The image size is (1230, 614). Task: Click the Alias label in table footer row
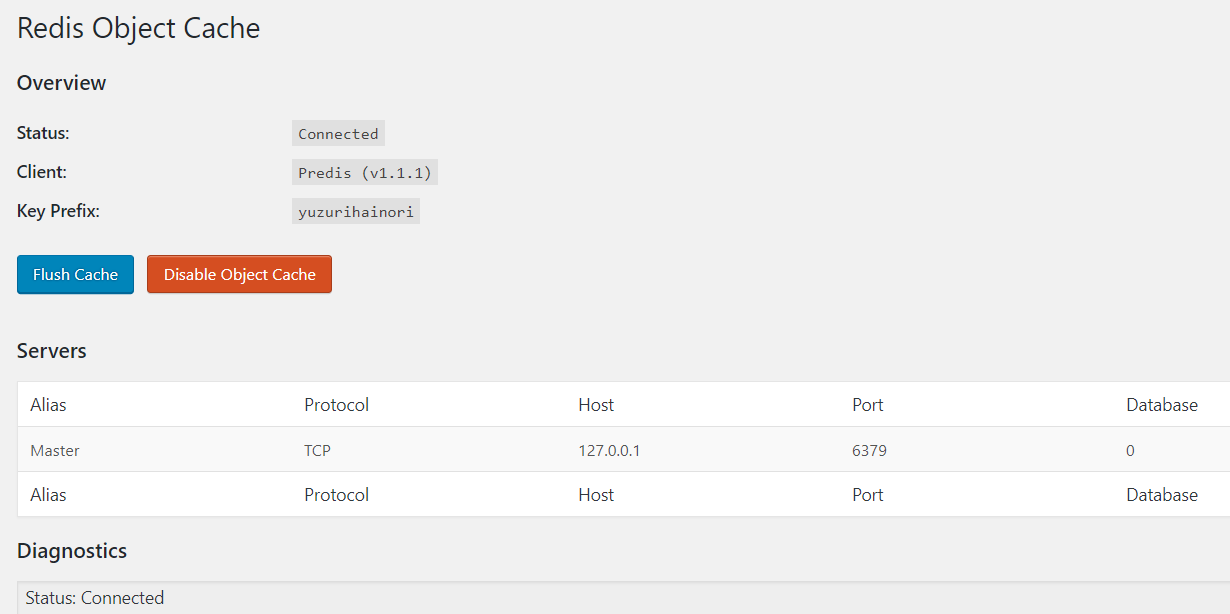[48, 495]
